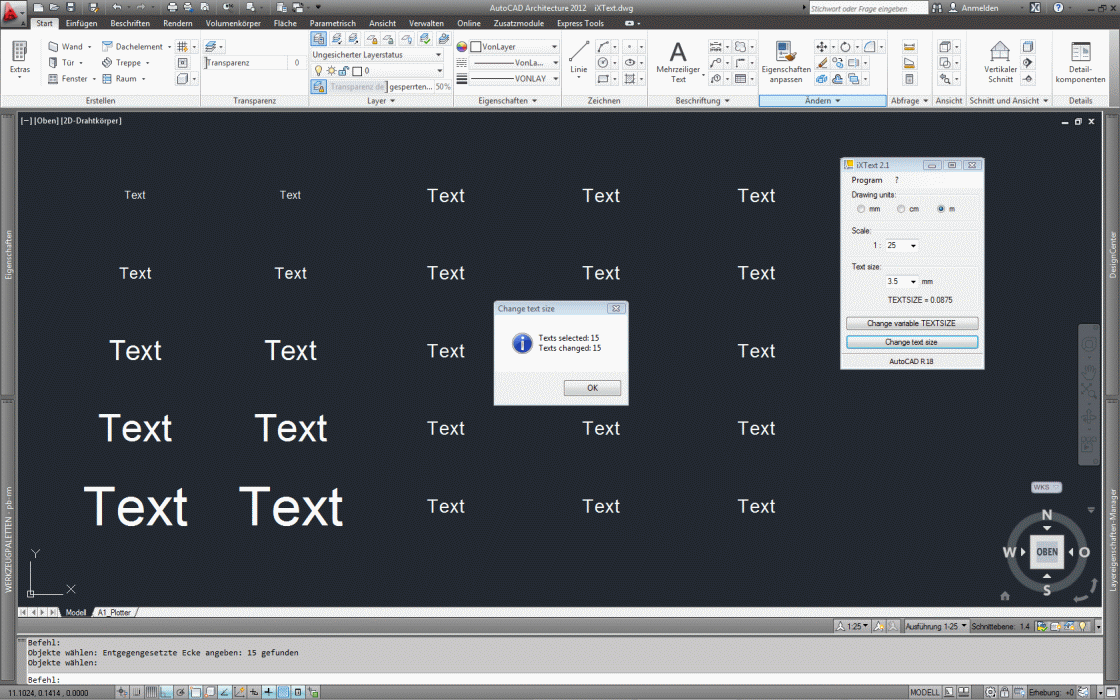Image resolution: width=1120 pixels, height=700 pixels.
Task: Click the WKS coordinate system button
Action: (x=1046, y=487)
